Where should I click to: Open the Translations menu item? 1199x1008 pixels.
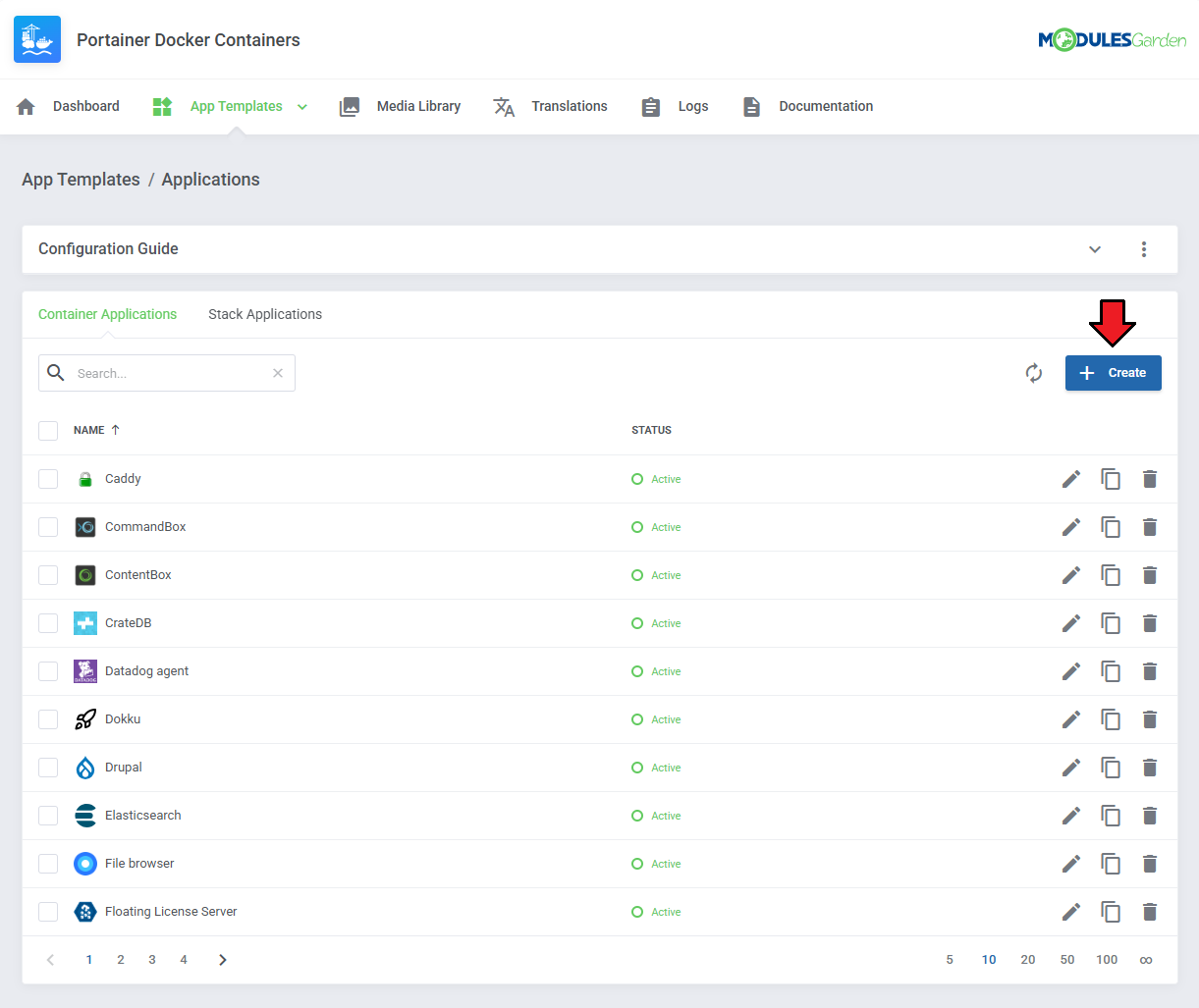[550, 106]
